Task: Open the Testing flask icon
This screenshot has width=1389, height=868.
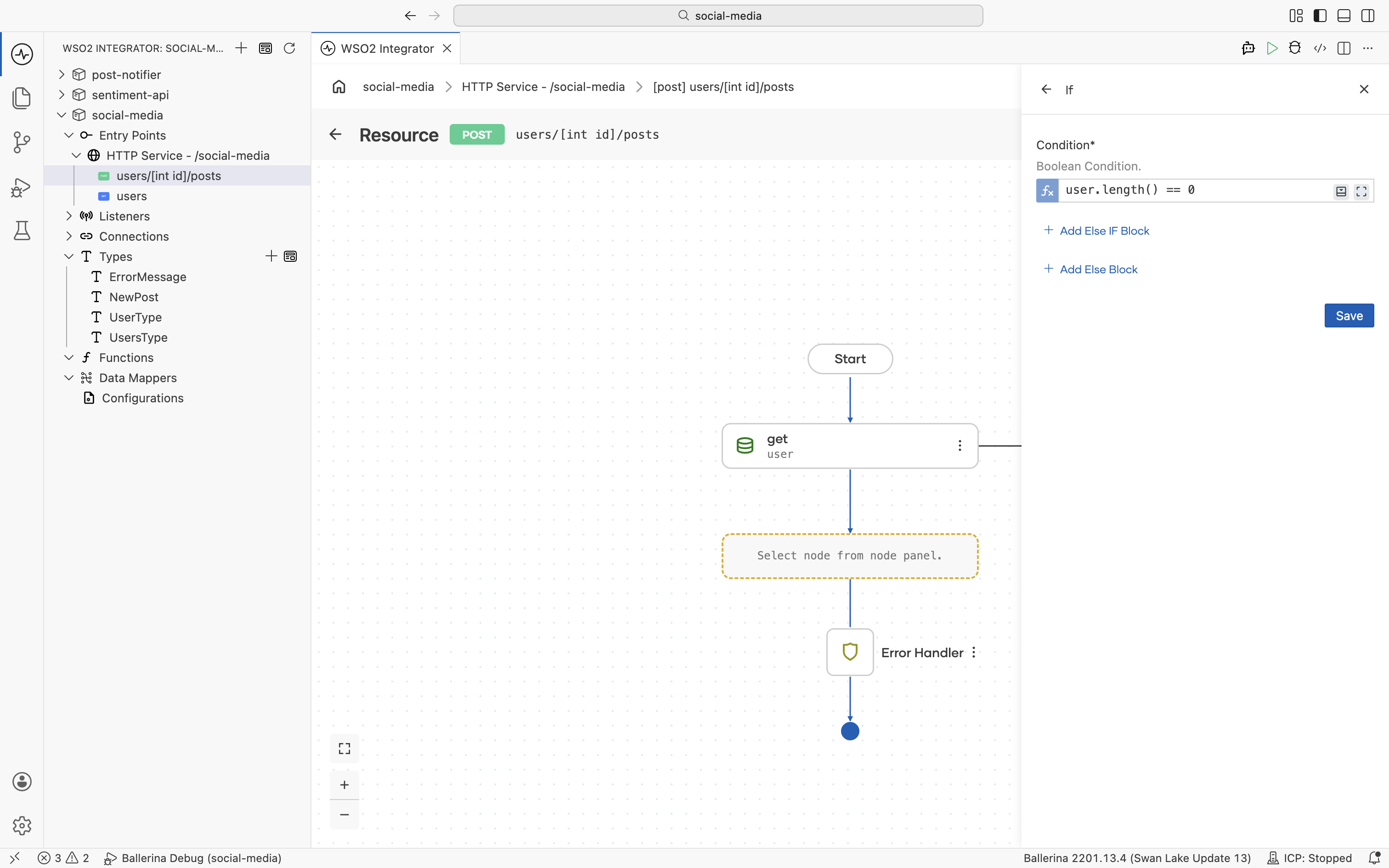Action: 22,231
